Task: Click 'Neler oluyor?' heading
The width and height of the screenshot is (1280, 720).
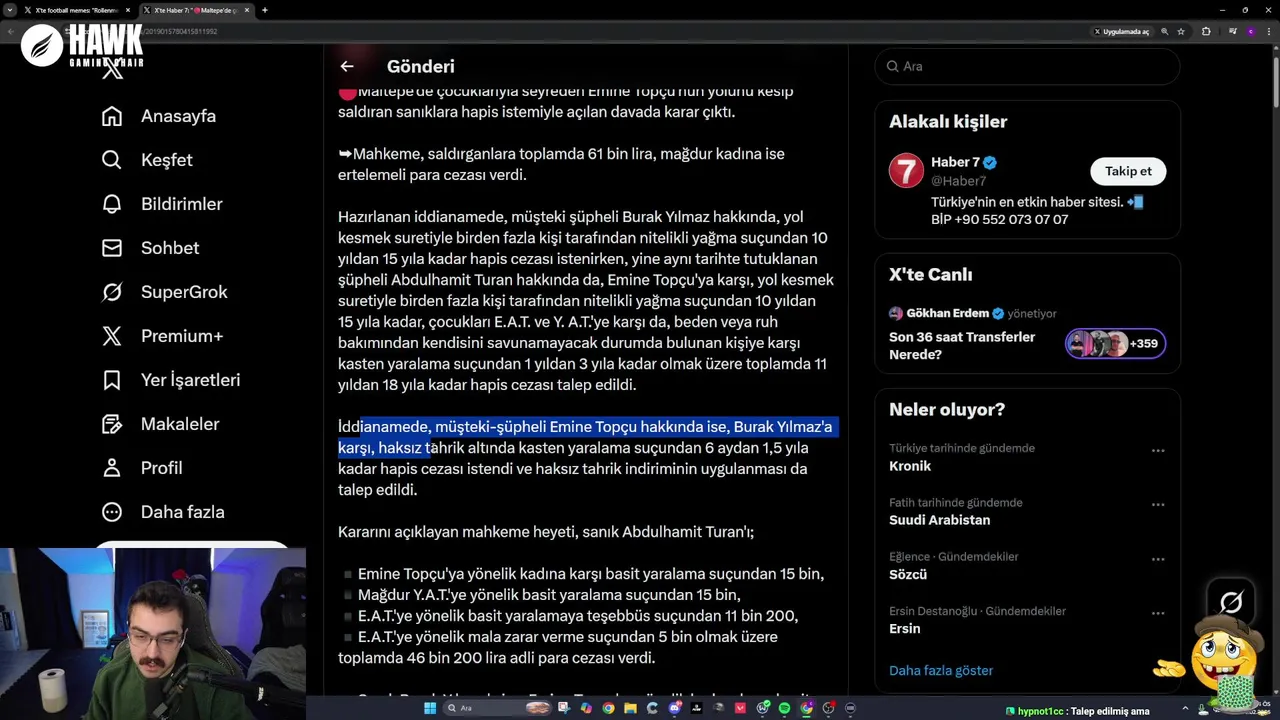Action: point(947,409)
